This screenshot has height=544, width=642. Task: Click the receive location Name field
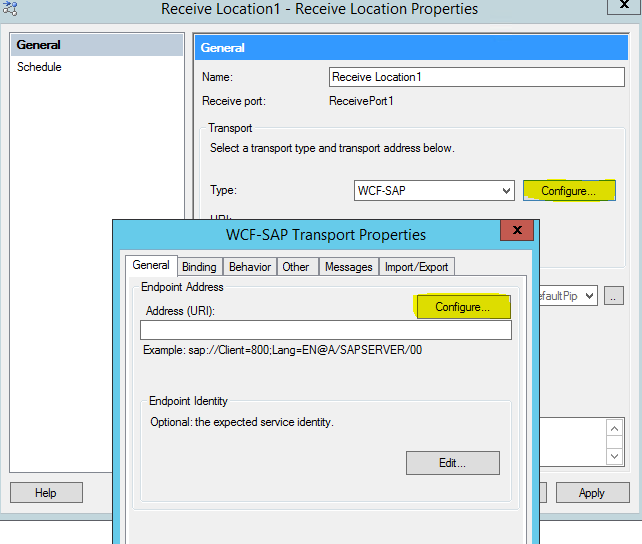477,77
